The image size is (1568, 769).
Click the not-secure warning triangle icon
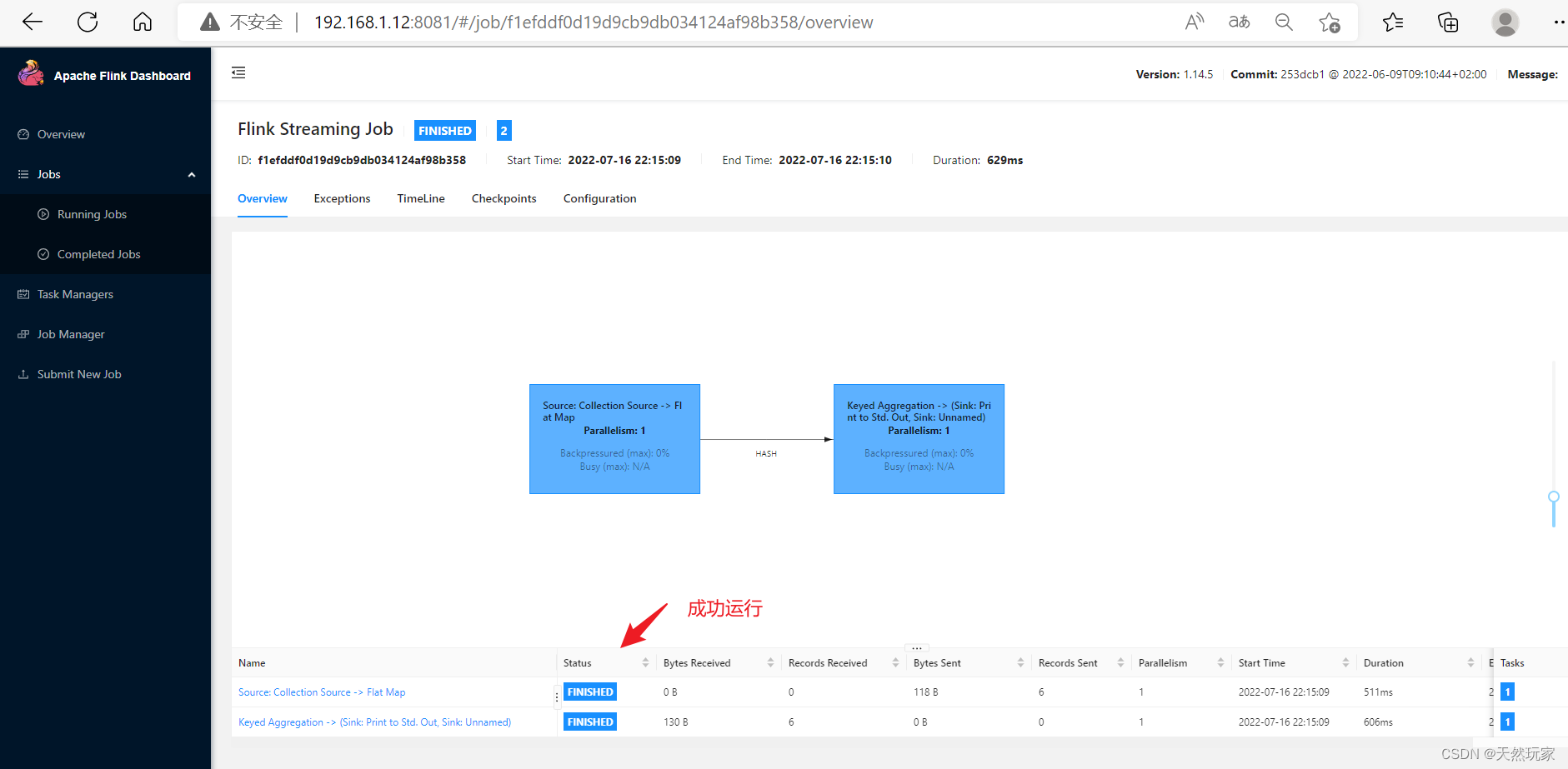point(210,22)
